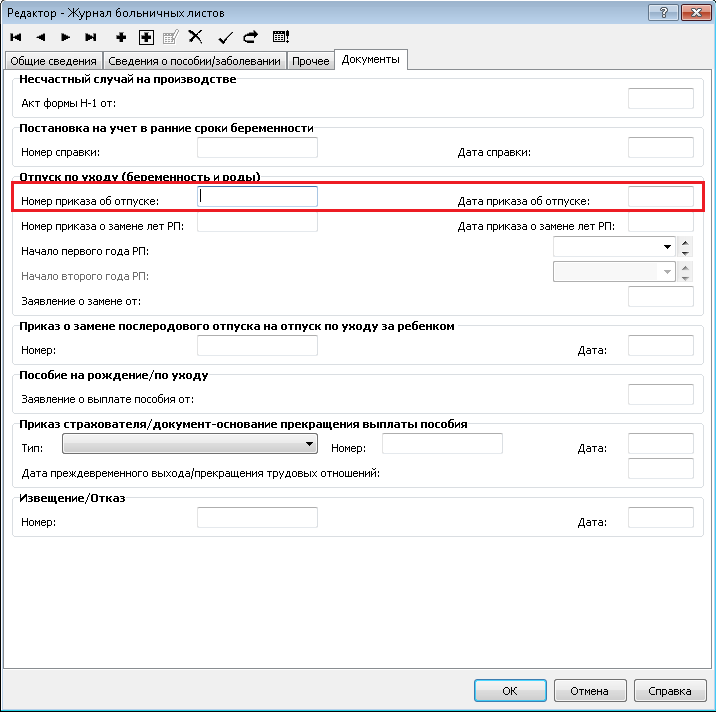Go to the previous record

coord(41,37)
